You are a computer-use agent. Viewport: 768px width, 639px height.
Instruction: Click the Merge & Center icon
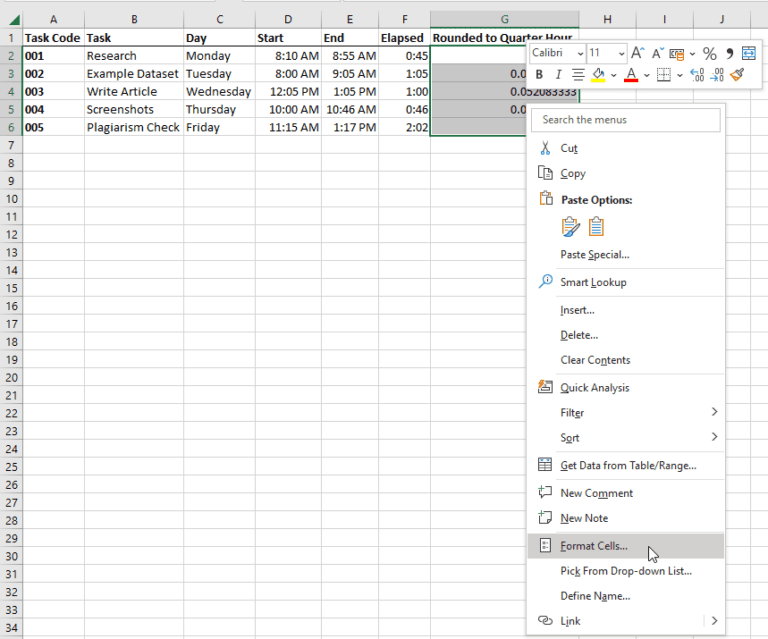click(748, 53)
